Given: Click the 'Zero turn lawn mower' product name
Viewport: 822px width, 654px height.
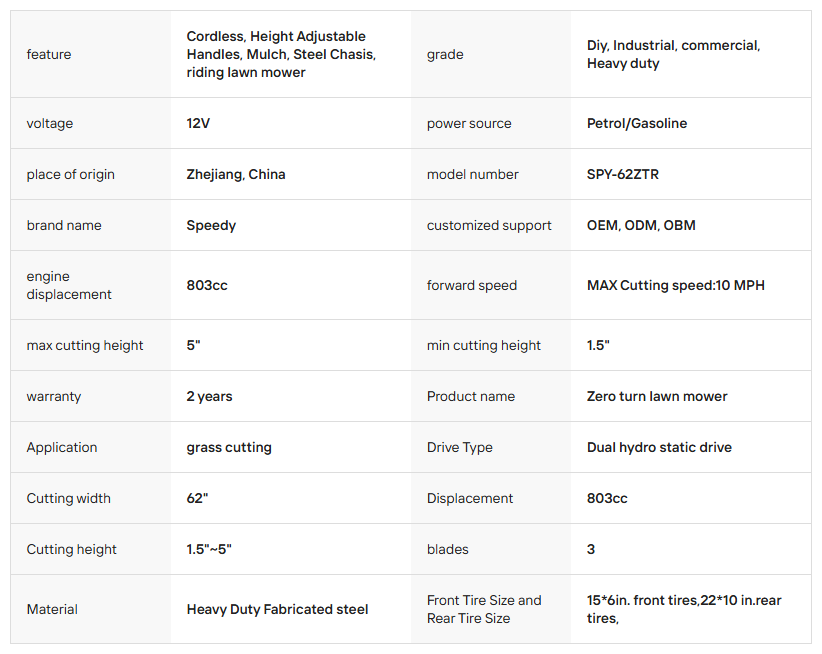Looking at the screenshot, I should pyautogui.click(x=657, y=396).
